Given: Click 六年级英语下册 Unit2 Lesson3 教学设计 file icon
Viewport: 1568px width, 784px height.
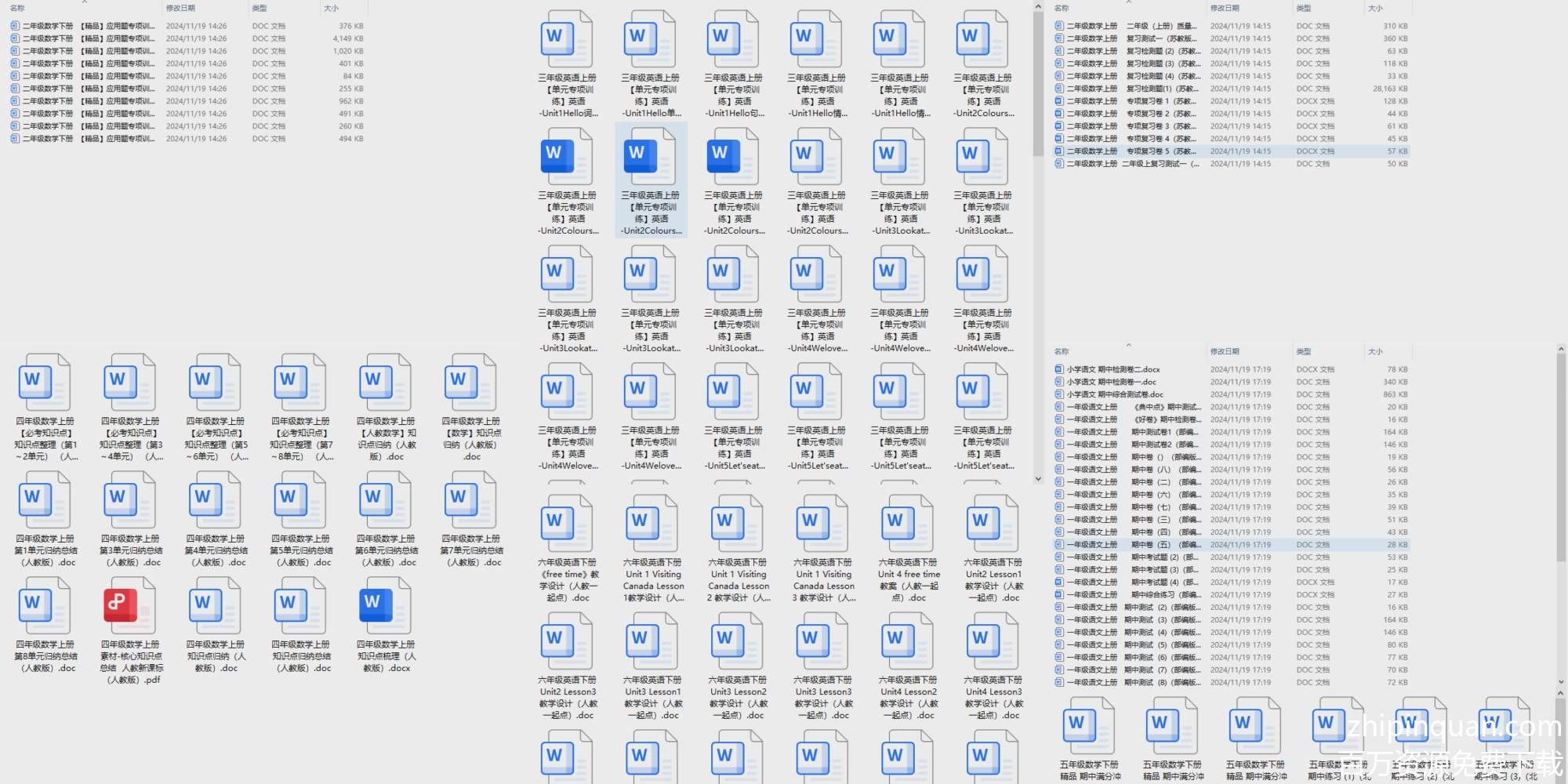Looking at the screenshot, I should tap(567, 641).
